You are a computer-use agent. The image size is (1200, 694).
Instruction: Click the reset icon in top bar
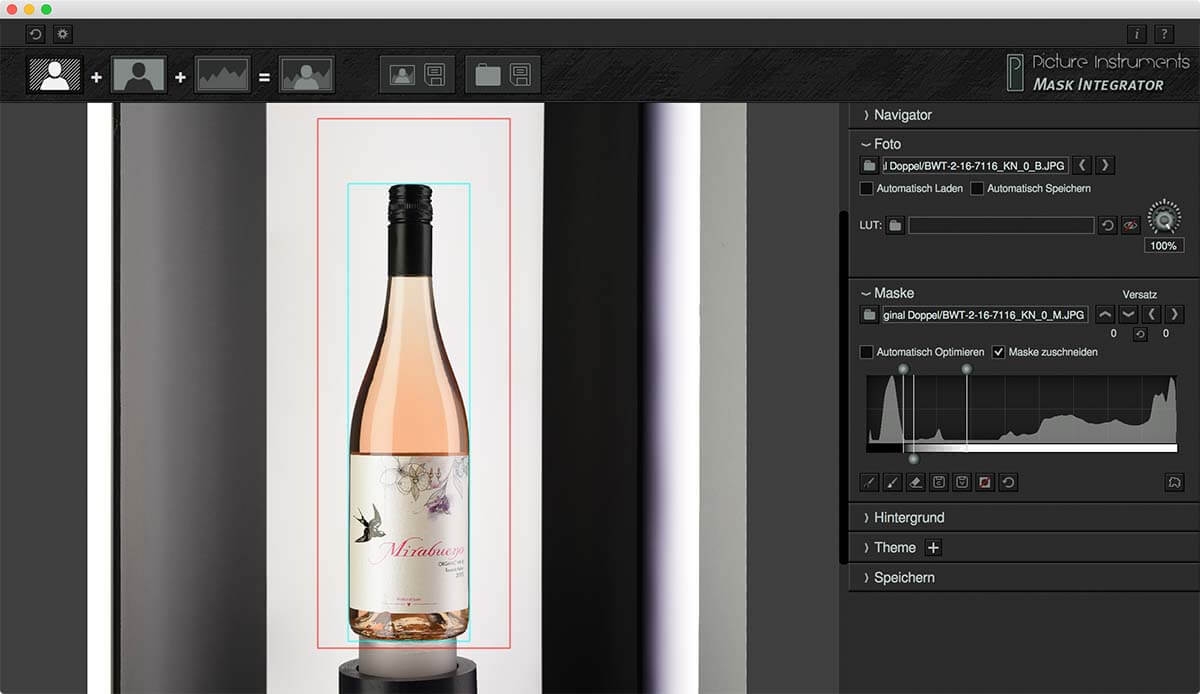(x=36, y=34)
